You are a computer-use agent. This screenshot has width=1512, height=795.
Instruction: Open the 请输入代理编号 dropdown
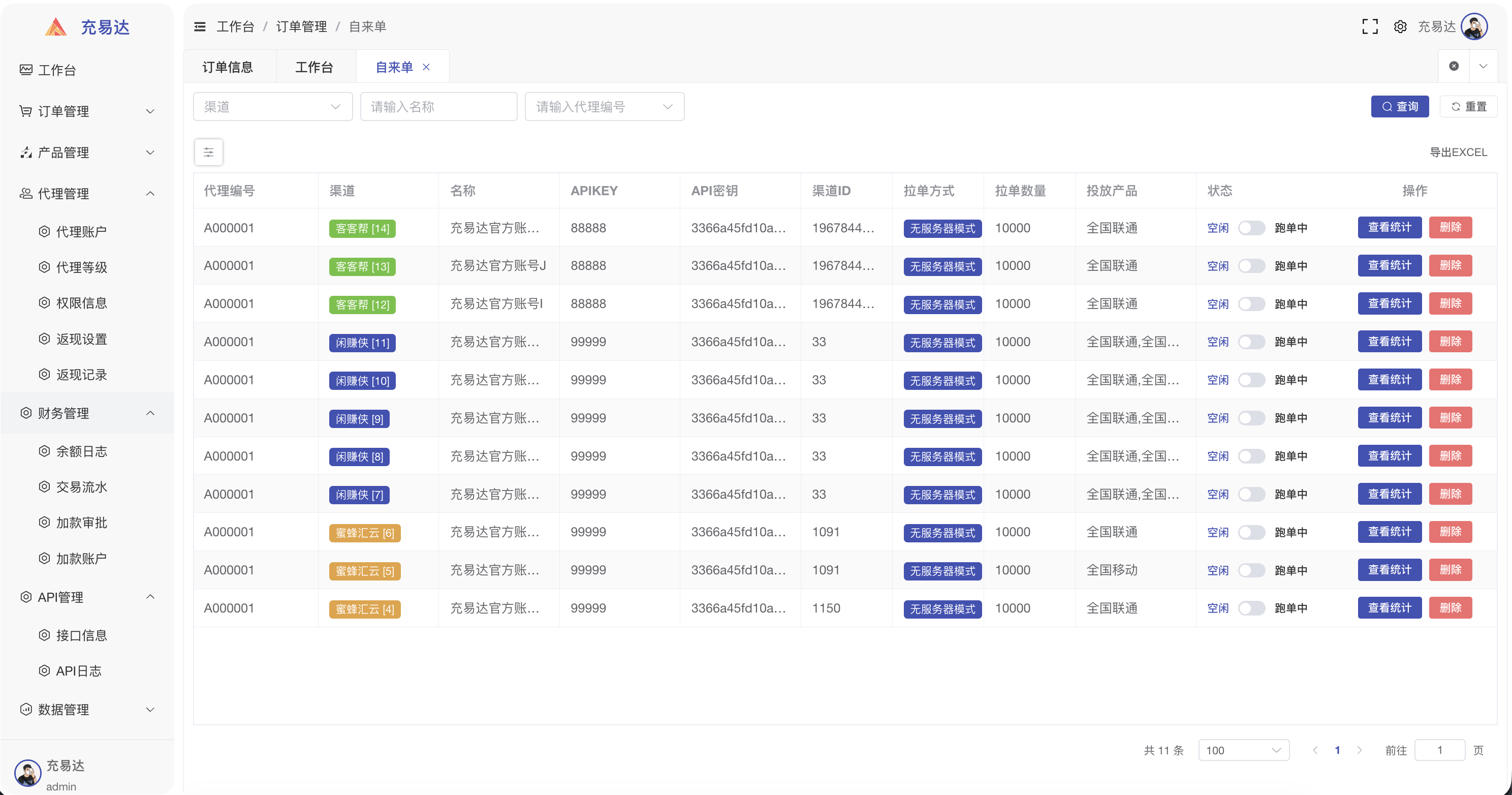(605, 107)
